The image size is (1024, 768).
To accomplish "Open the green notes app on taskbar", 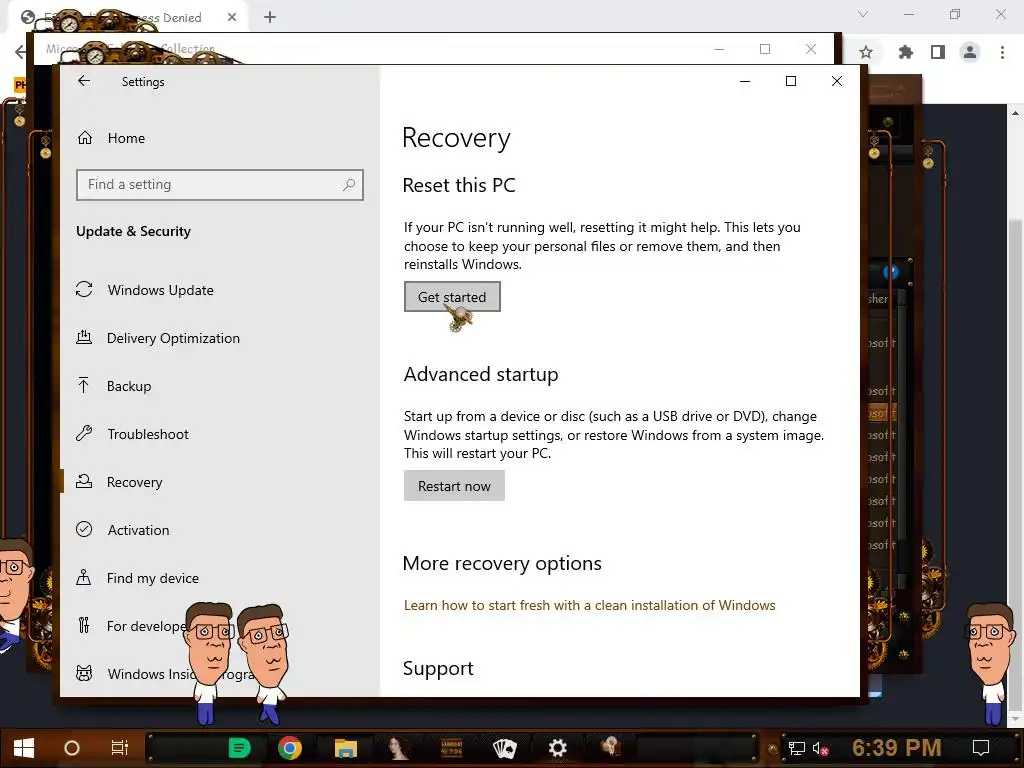I will click(239, 748).
